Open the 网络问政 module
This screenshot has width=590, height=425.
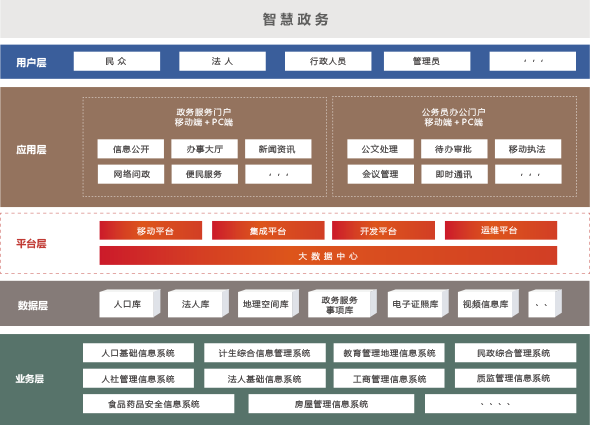pyautogui.click(x=131, y=174)
